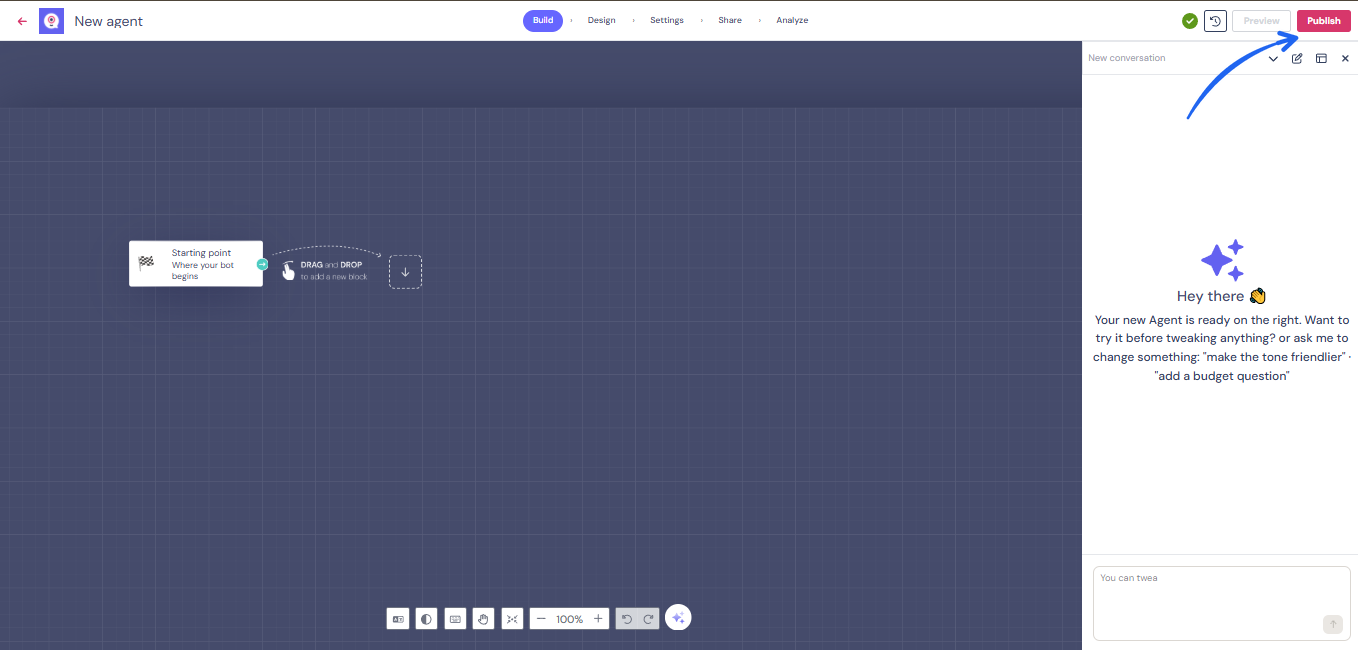Zoom out with minus button
This screenshot has width=1358, height=650.
click(541, 619)
